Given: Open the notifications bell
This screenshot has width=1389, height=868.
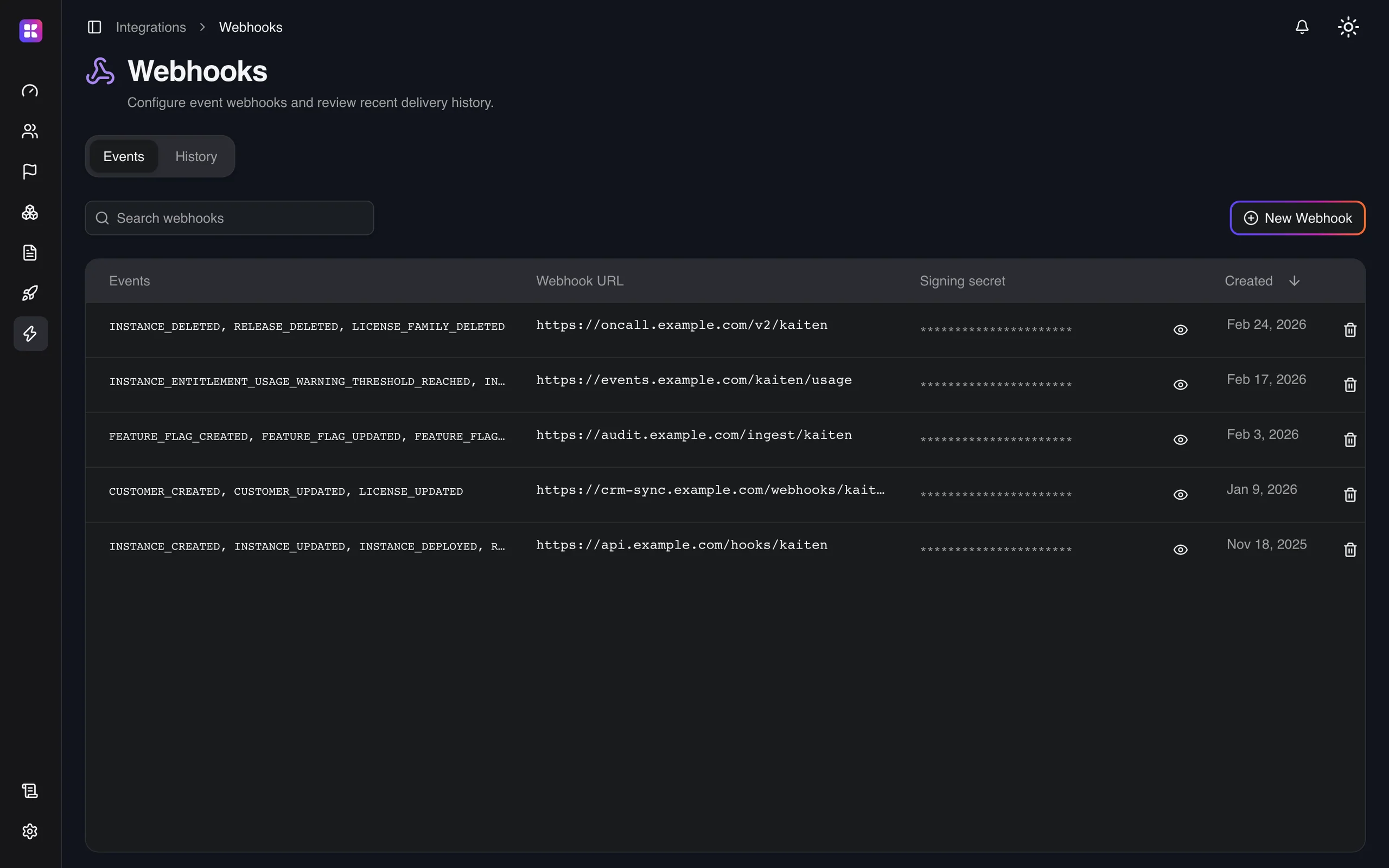Looking at the screenshot, I should pos(1302,27).
